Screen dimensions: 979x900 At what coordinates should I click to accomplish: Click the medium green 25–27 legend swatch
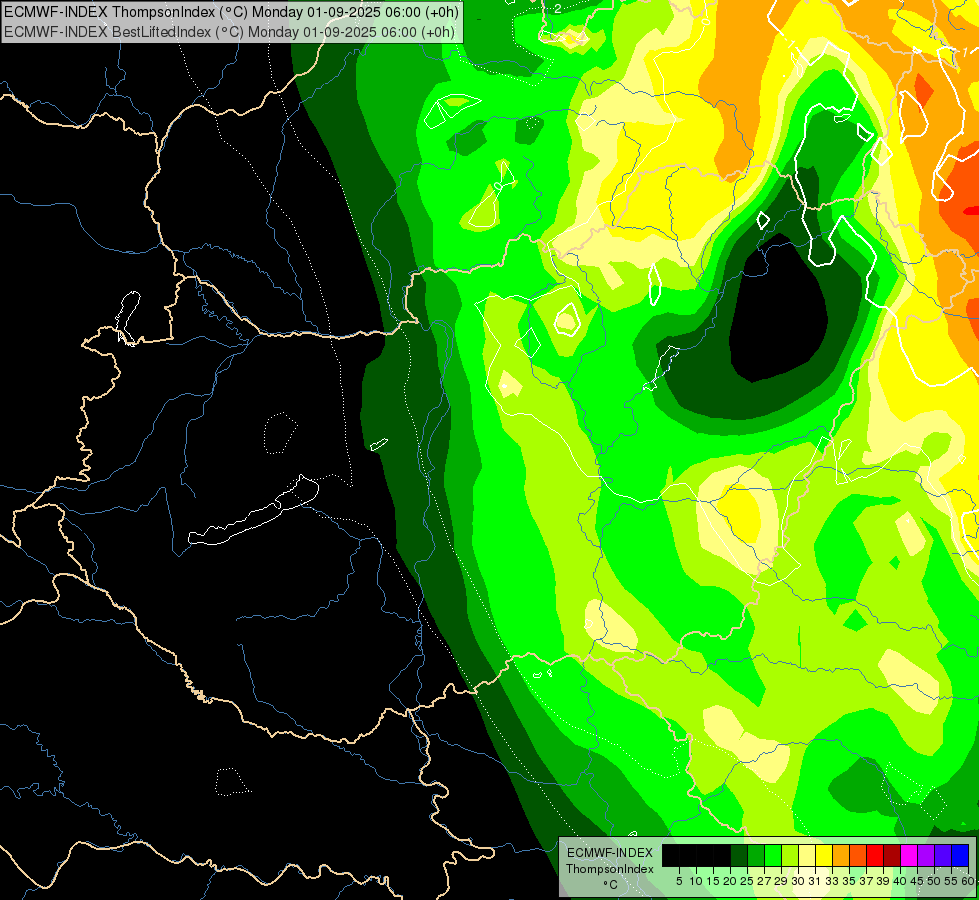click(x=756, y=855)
